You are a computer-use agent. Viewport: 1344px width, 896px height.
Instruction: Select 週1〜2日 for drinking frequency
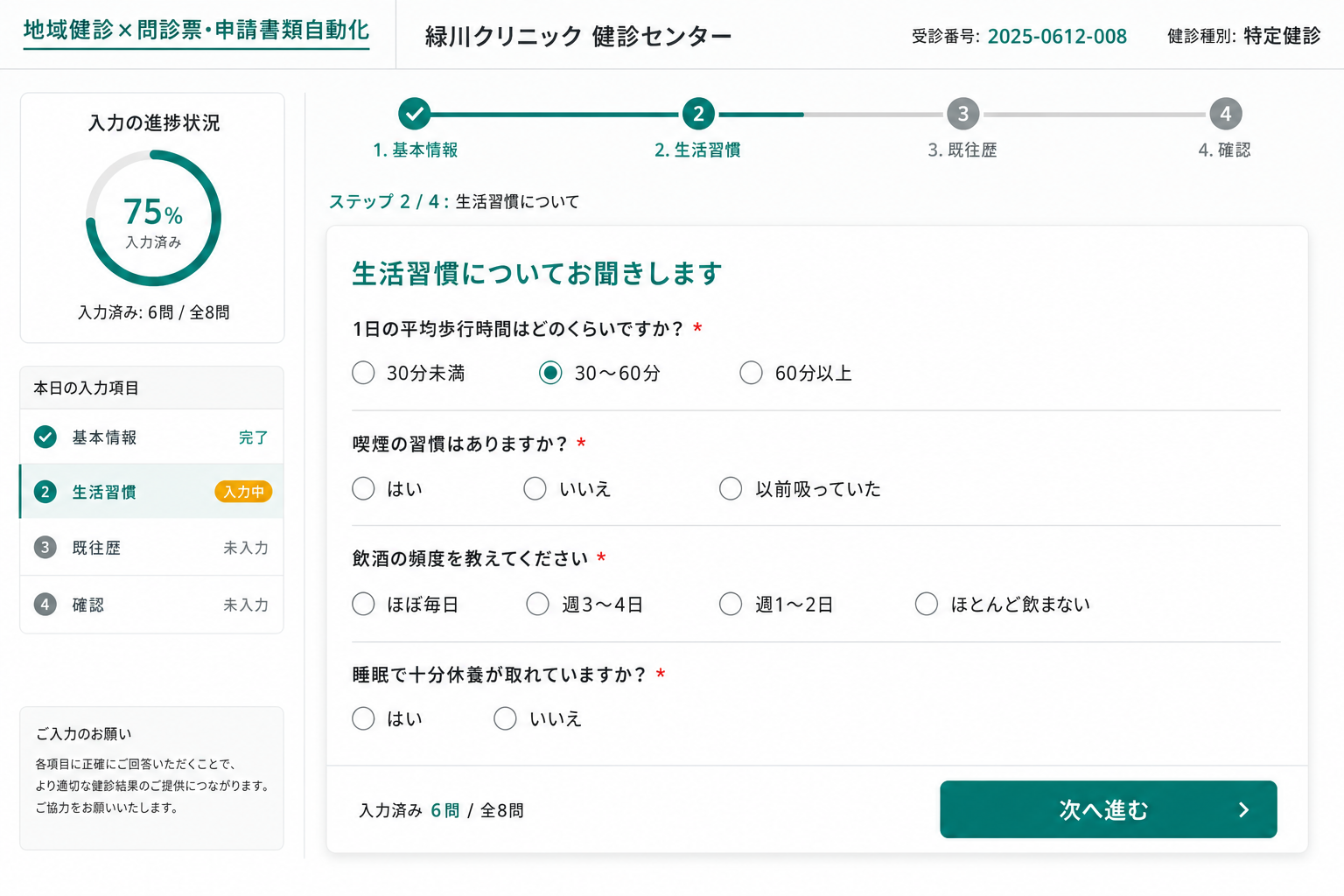pos(731,604)
